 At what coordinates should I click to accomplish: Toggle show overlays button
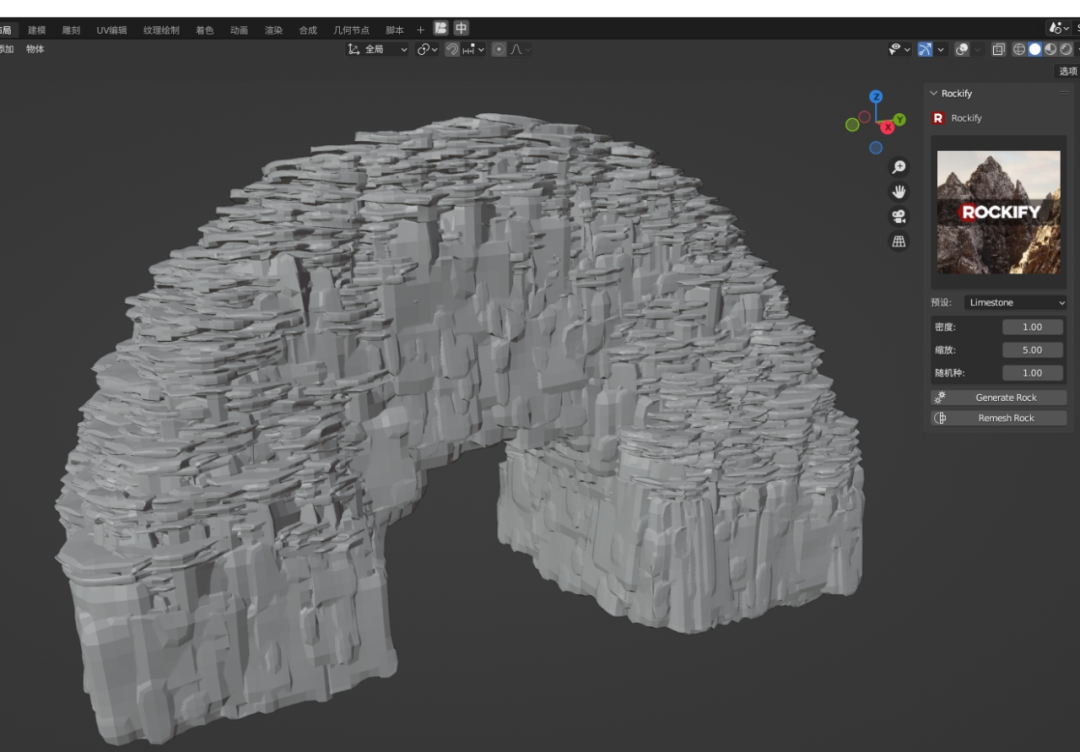(x=962, y=49)
